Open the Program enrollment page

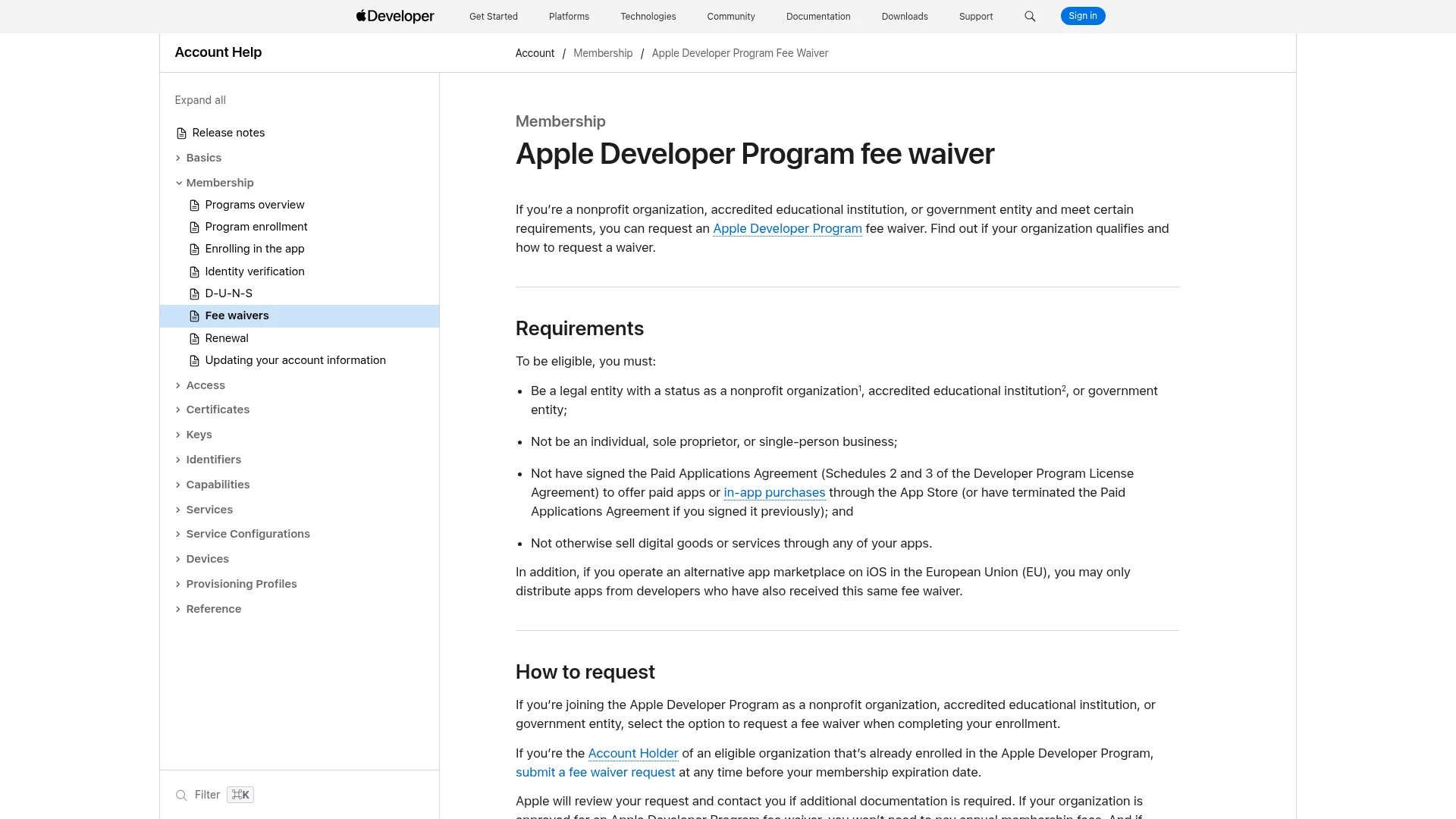point(256,227)
